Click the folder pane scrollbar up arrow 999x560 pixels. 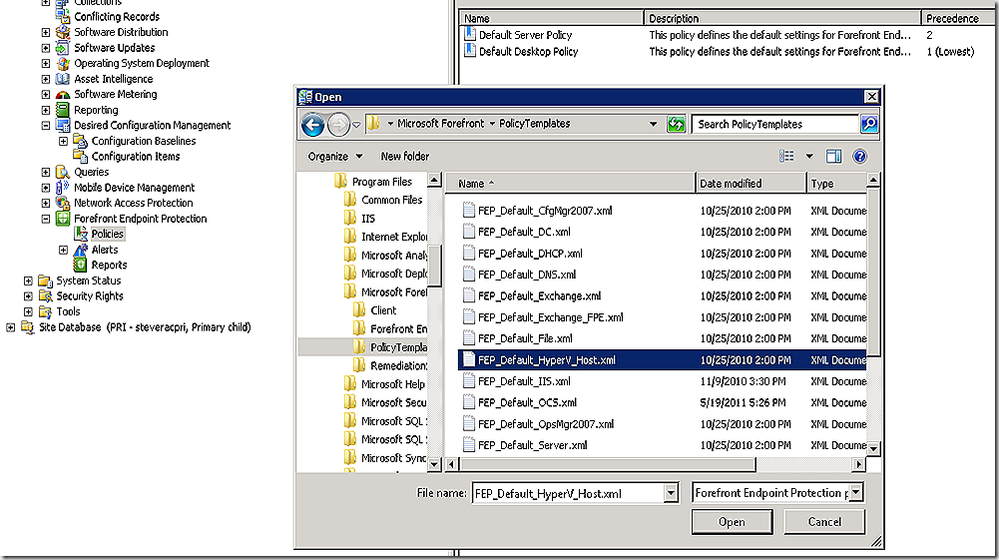434,180
